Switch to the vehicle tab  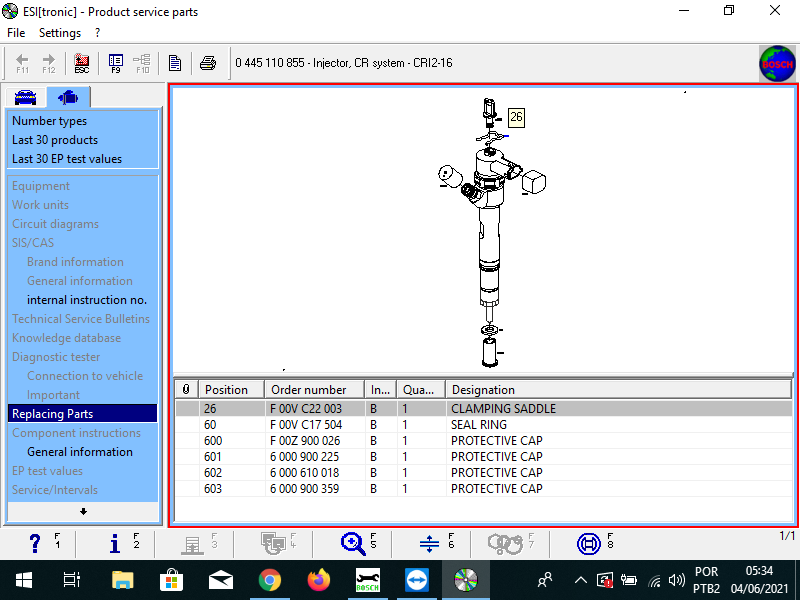coord(24,97)
